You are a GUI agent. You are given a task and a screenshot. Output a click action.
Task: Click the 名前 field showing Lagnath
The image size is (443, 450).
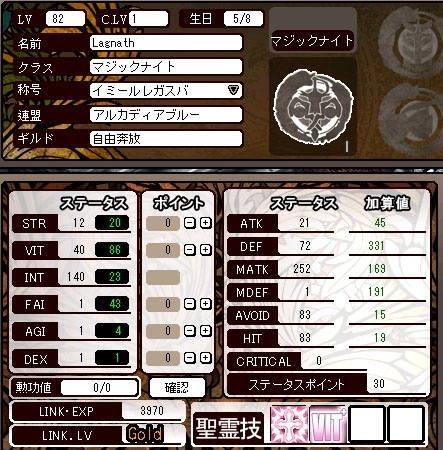click(x=166, y=43)
